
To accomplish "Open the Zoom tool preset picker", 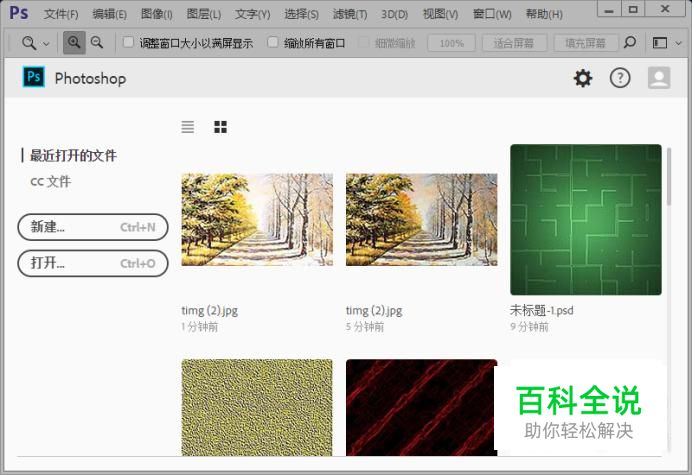I will click(34, 43).
